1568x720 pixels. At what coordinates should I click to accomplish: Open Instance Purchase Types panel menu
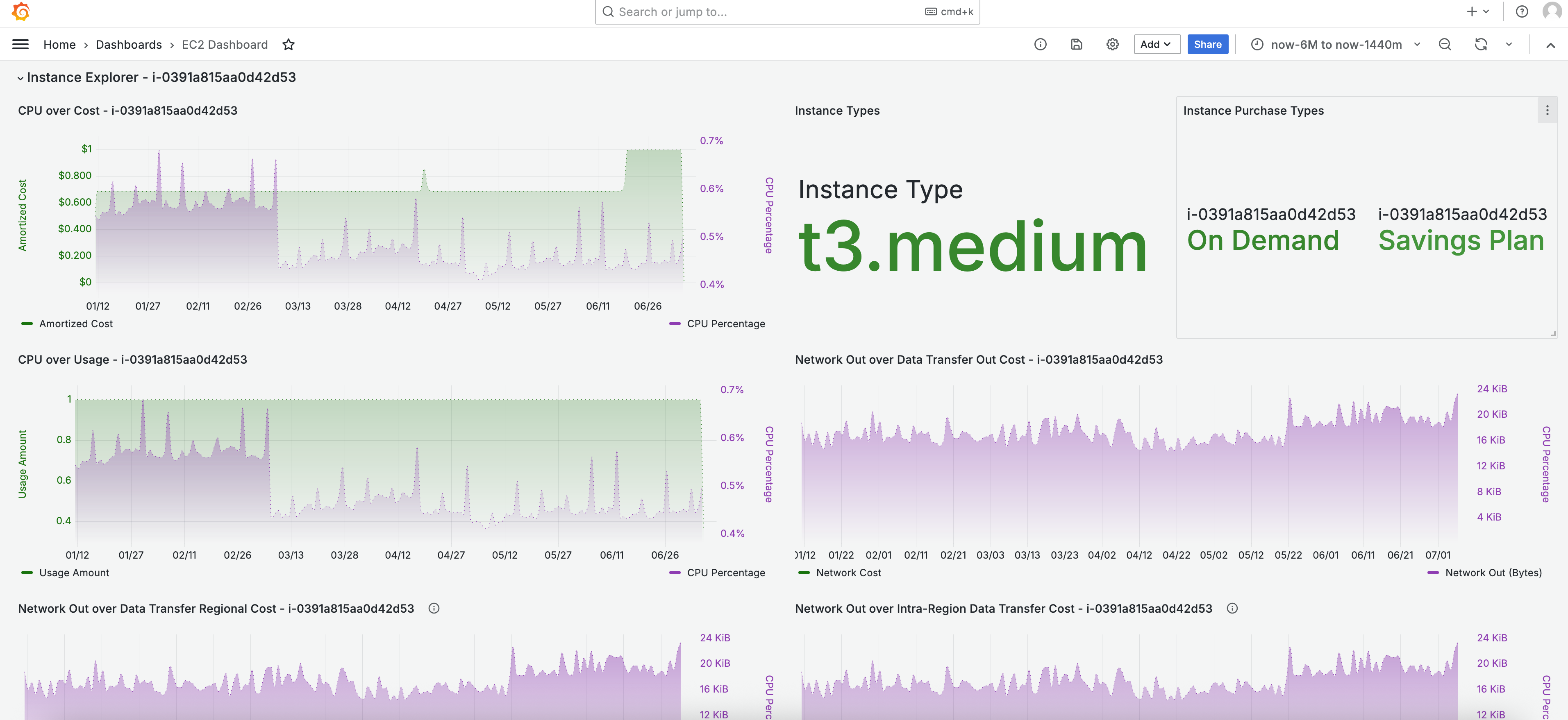coord(1547,111)
